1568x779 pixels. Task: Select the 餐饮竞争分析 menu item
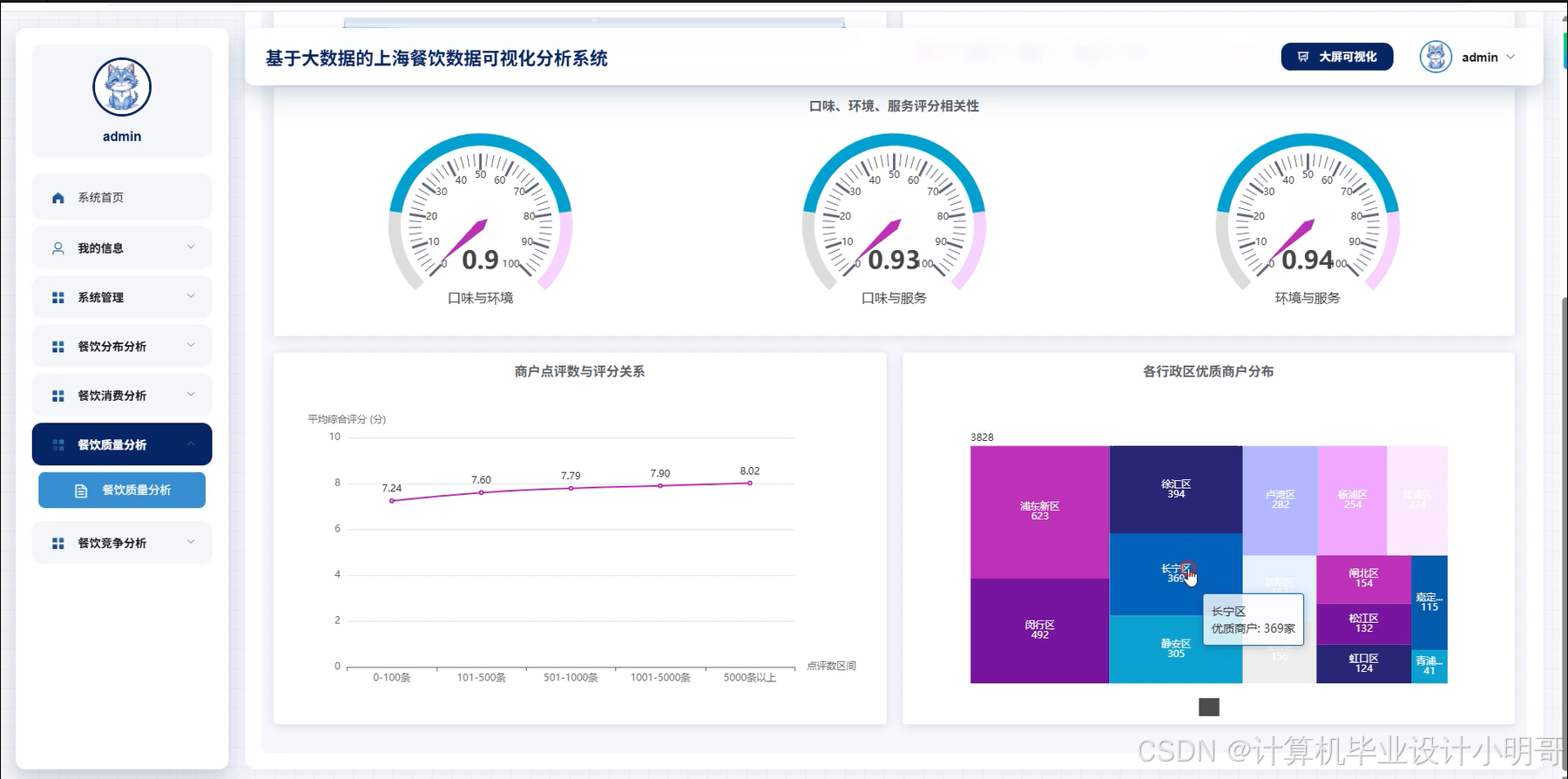(122, 543)
